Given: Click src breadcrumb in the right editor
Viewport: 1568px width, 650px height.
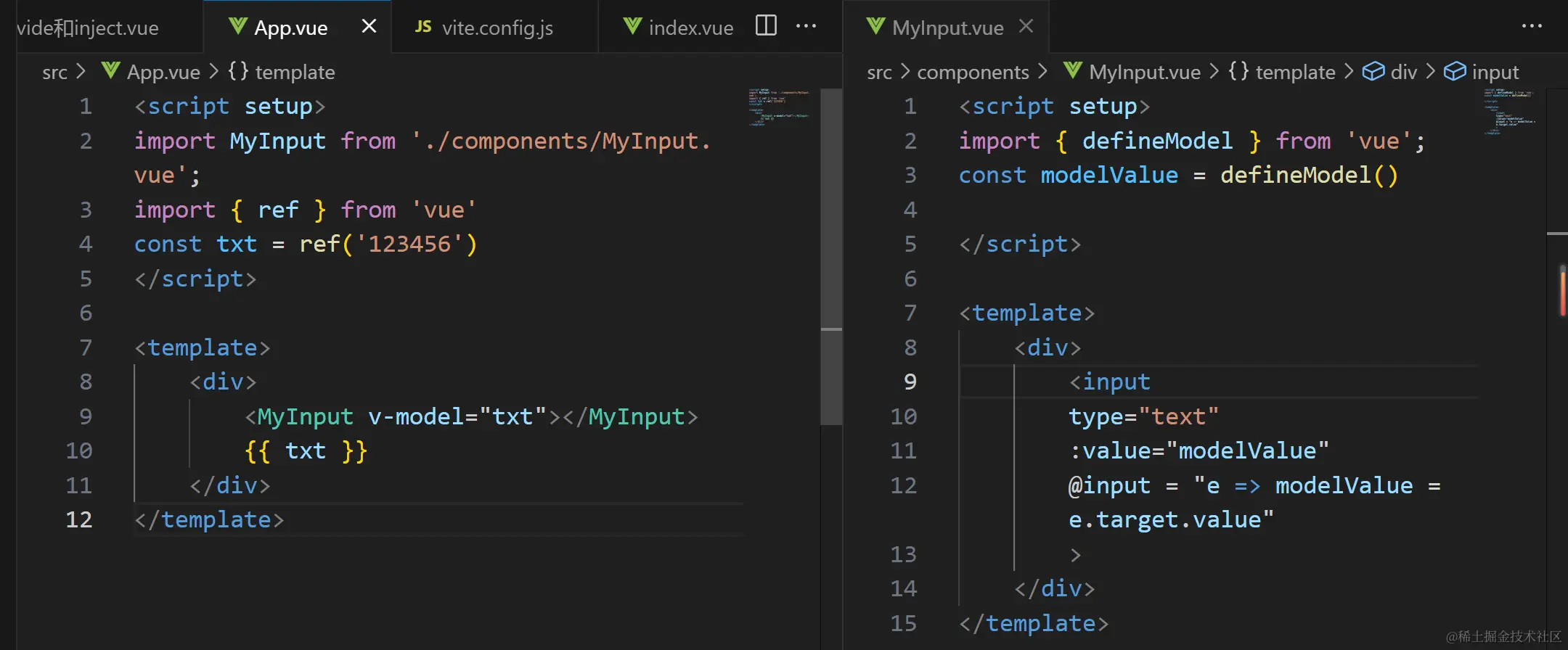Looking at the screenshot, I should point(879,72).
